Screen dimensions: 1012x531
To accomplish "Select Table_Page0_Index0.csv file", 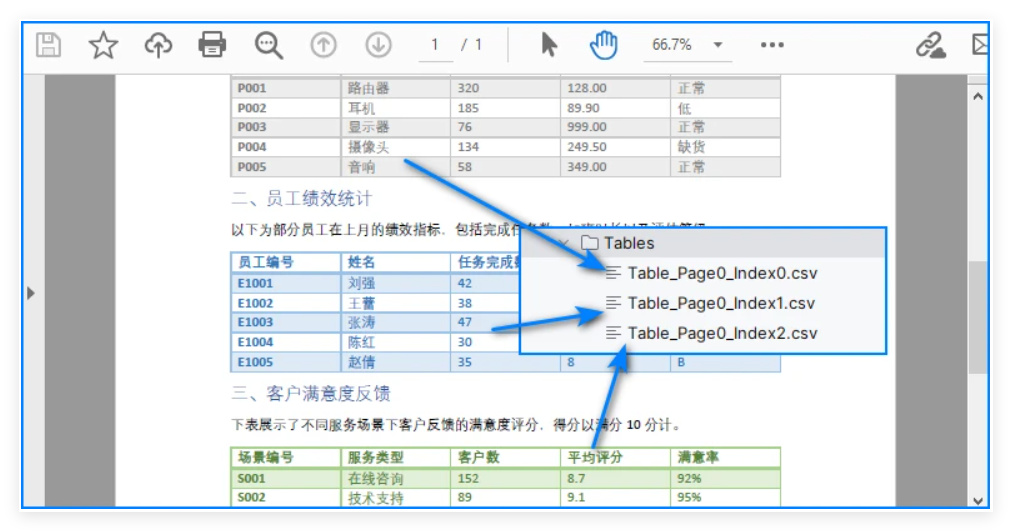I will click(722, 273).
